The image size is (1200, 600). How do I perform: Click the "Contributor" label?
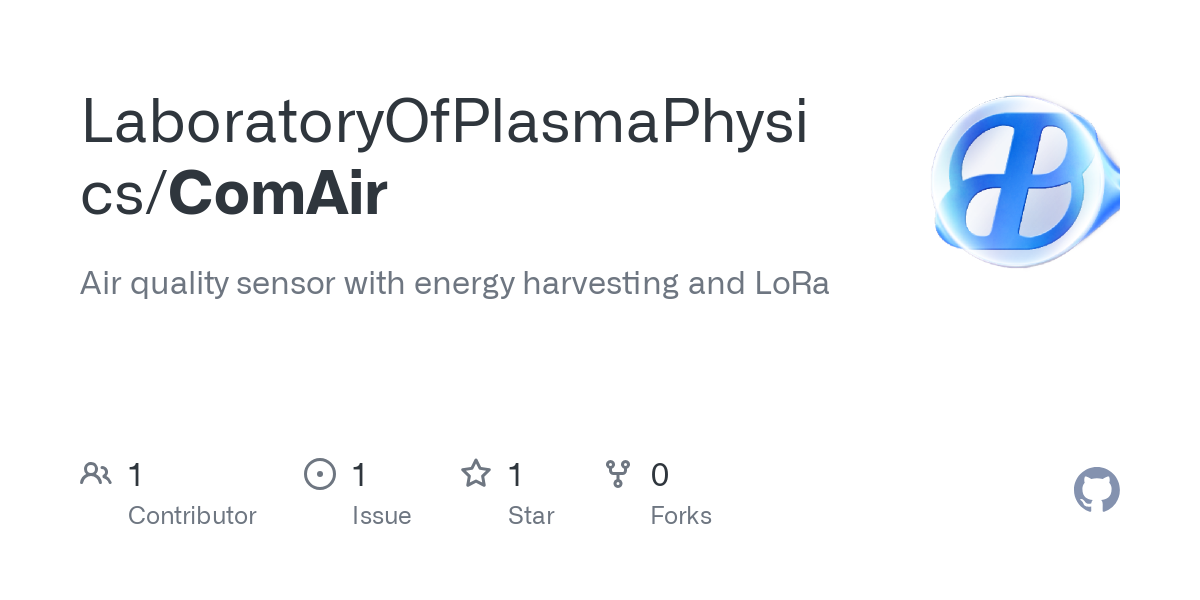point(192,516)
